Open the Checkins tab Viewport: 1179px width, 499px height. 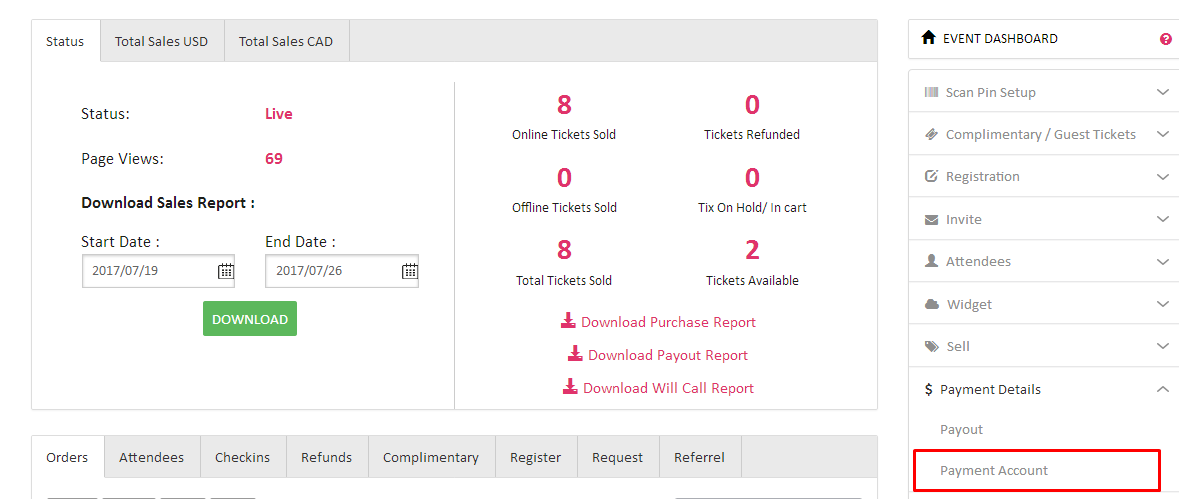tap(242, 457)
